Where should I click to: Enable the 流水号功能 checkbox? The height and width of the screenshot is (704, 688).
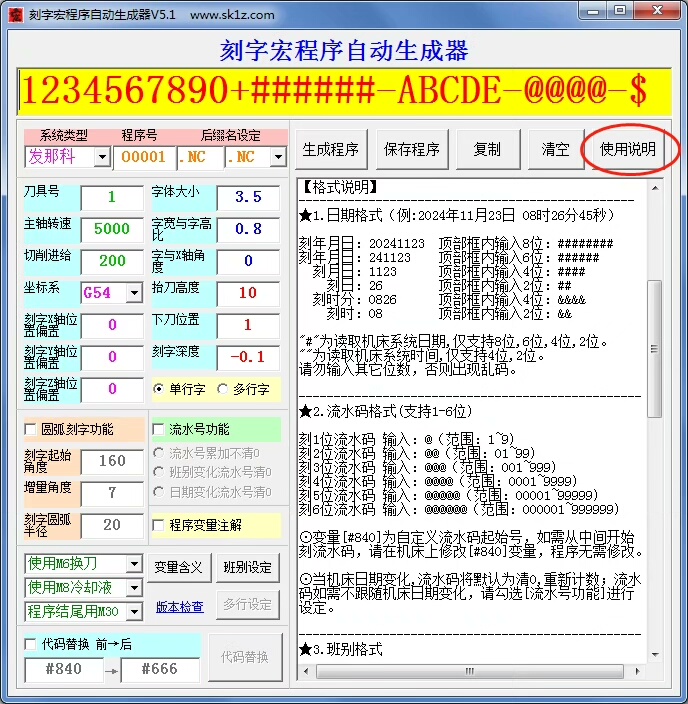coord(158,429)
